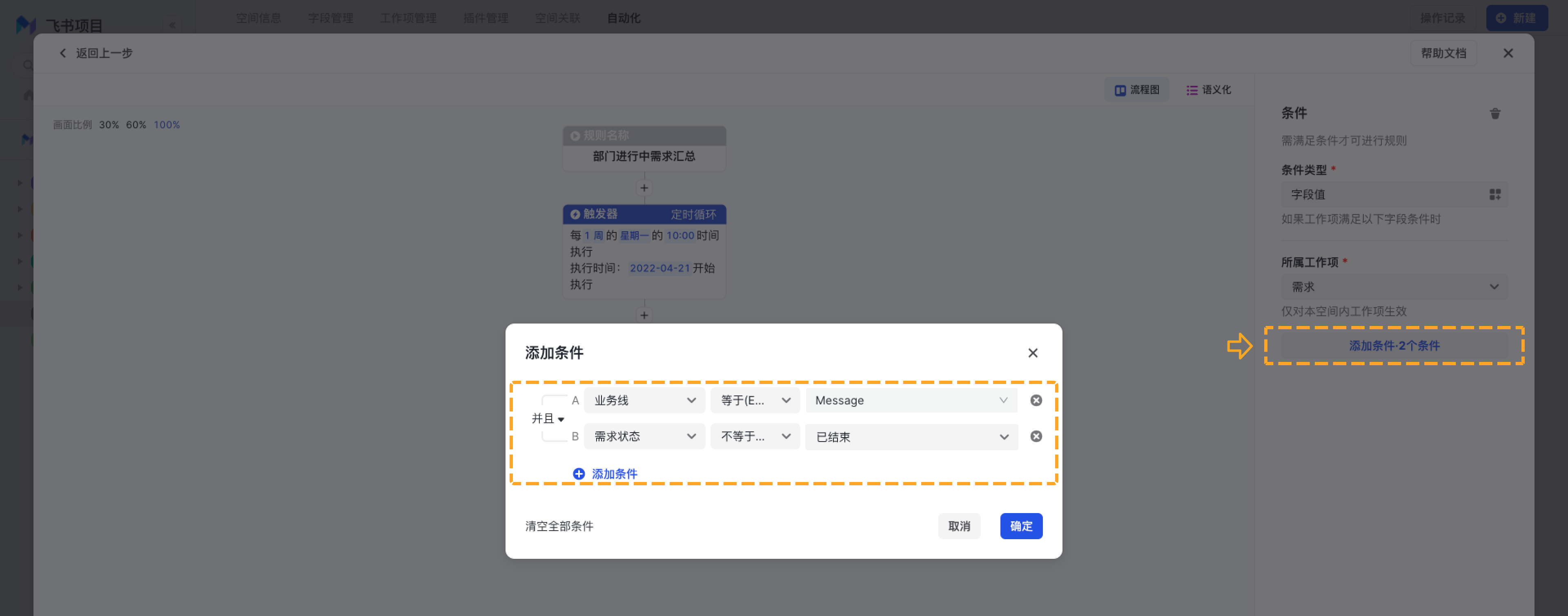Open the 条件类型 字段值 selector

point(1394,194)
